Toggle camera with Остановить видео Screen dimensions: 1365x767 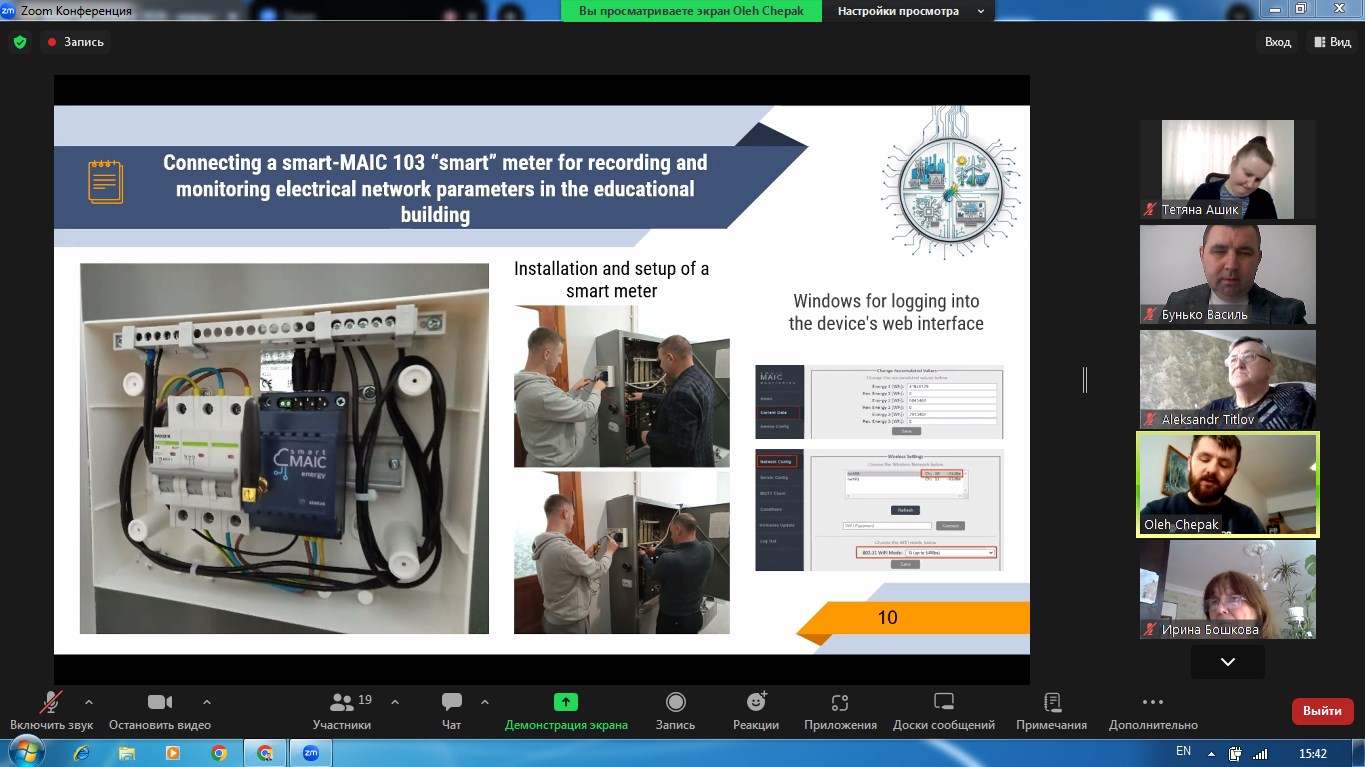160,710
